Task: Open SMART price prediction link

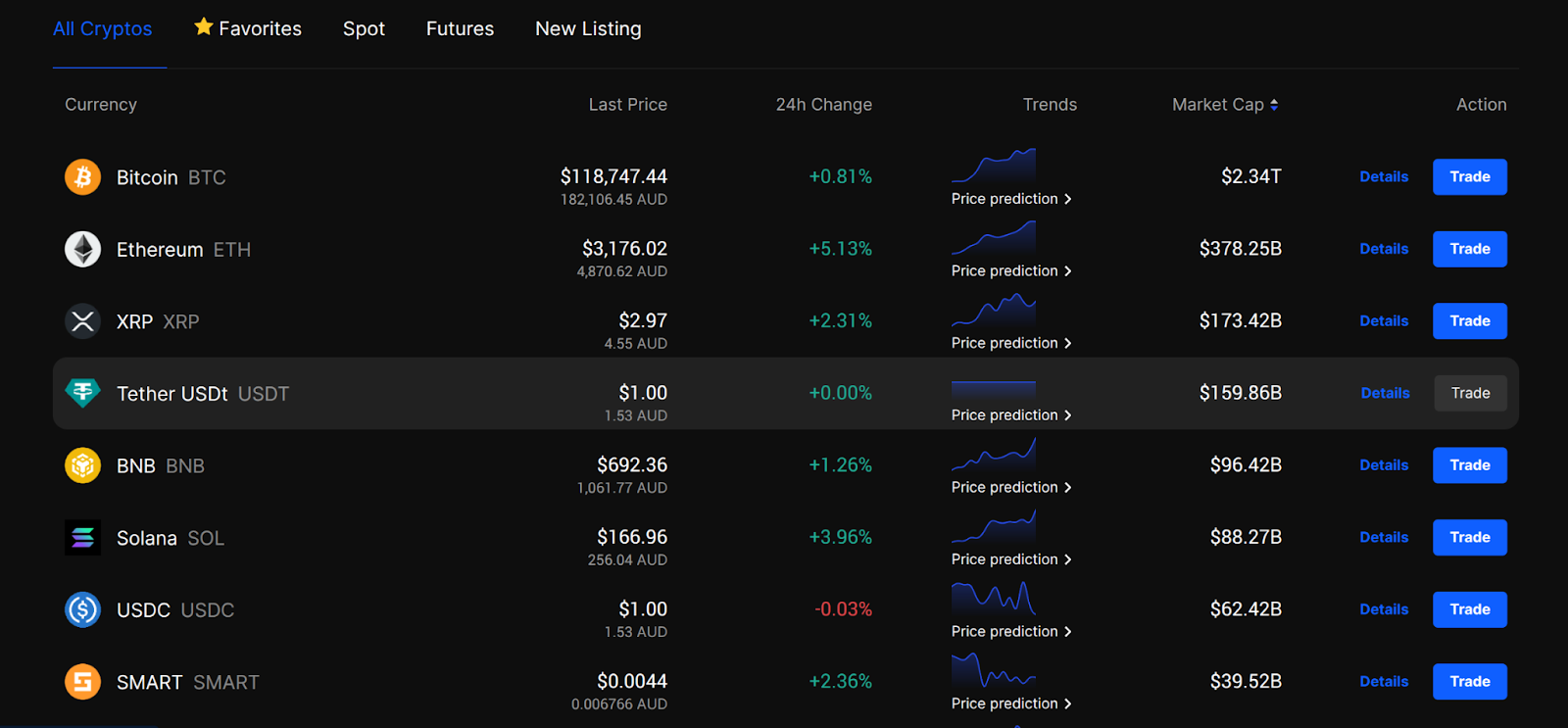Action: 1011,704
